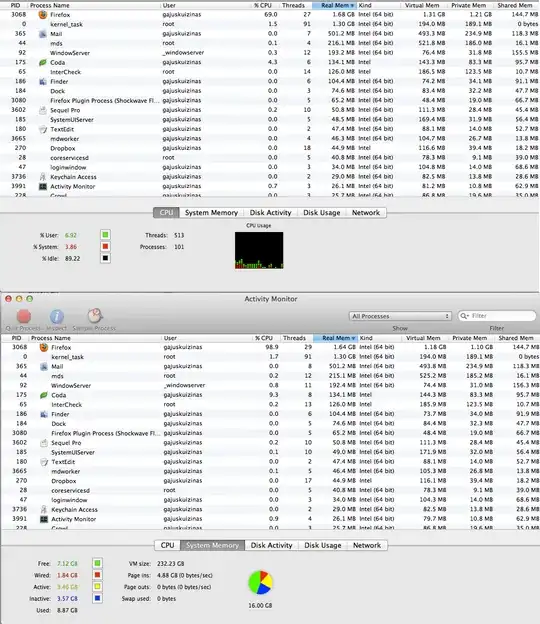540x624 pixels.
Task: Click the Sequel Pro icon in the CPU-pane window
Action: pyautogui.click(x=43, y=110)
